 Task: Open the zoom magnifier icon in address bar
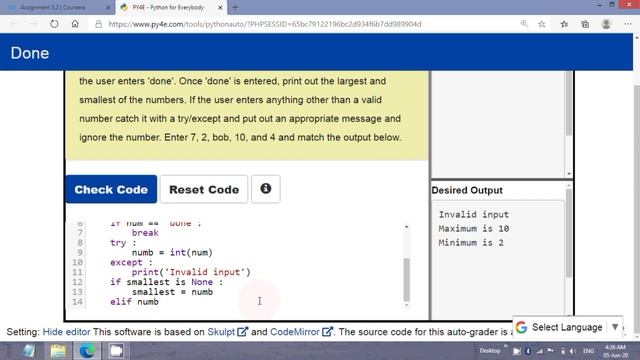[x=524, y=24]
